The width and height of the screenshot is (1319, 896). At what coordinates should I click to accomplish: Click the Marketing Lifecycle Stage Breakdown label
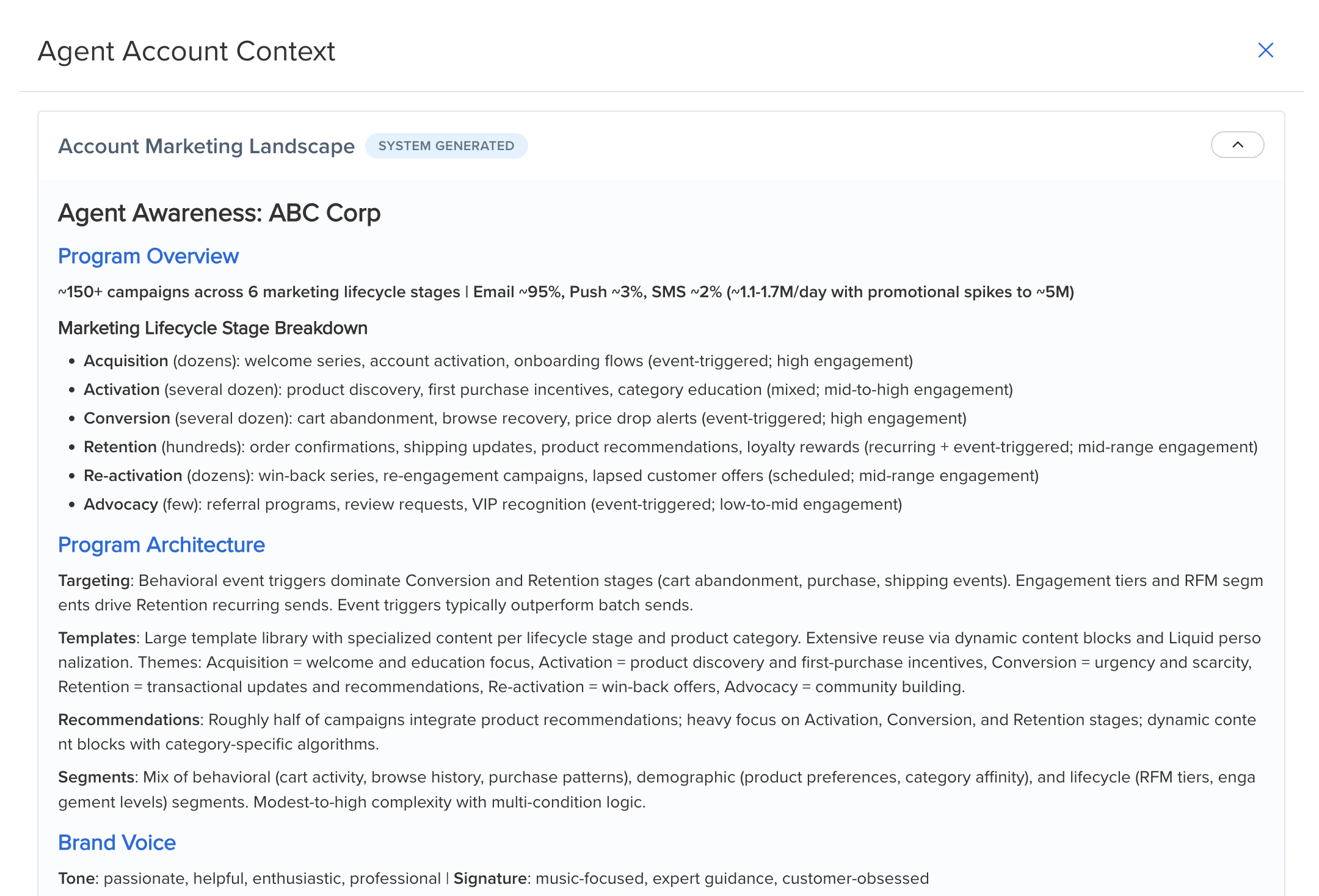(x=213, y=328)
